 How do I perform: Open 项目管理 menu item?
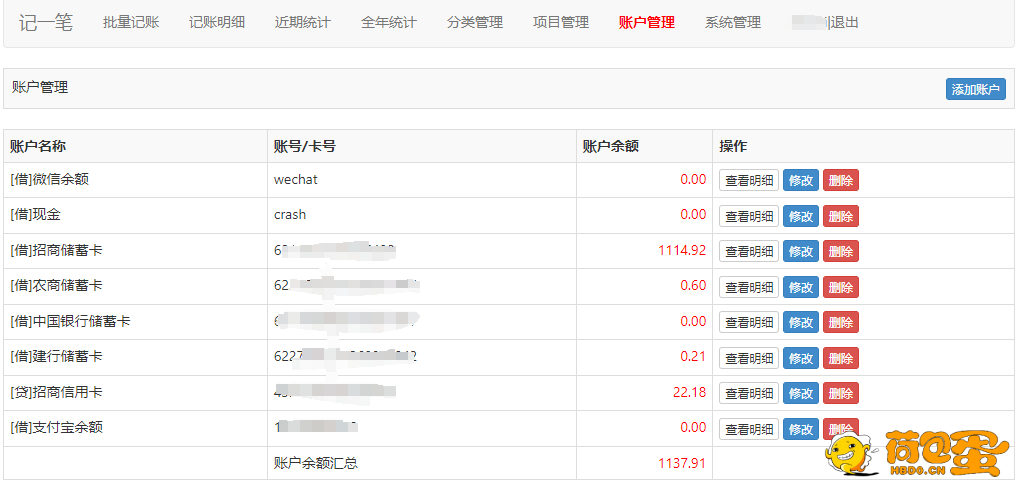point(561,23)
